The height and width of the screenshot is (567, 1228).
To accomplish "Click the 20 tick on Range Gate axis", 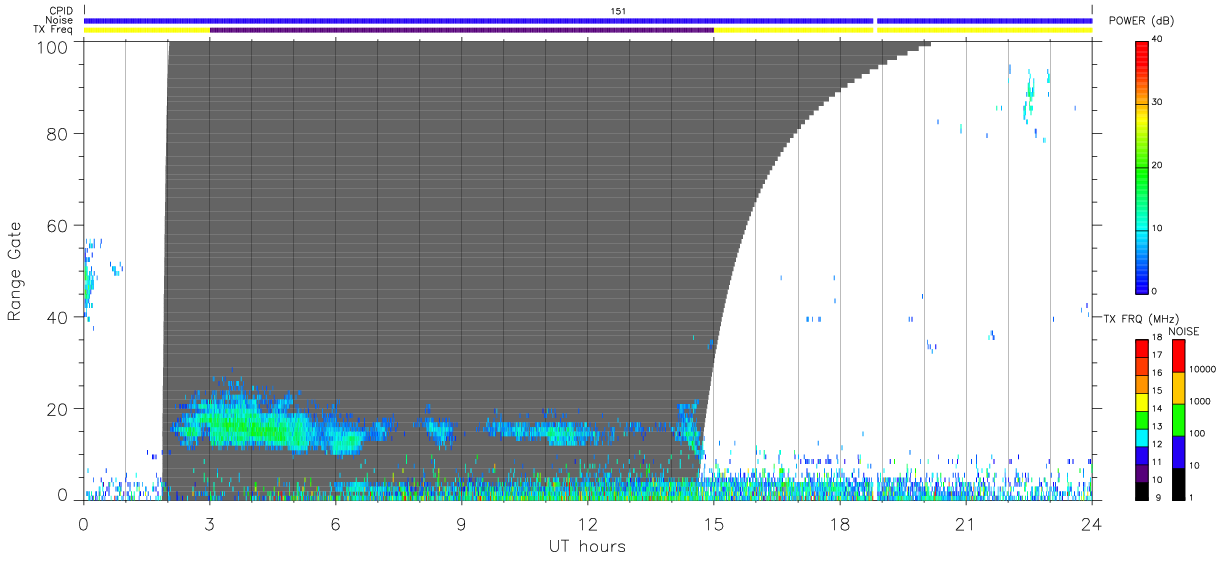I will coord(58,409).
